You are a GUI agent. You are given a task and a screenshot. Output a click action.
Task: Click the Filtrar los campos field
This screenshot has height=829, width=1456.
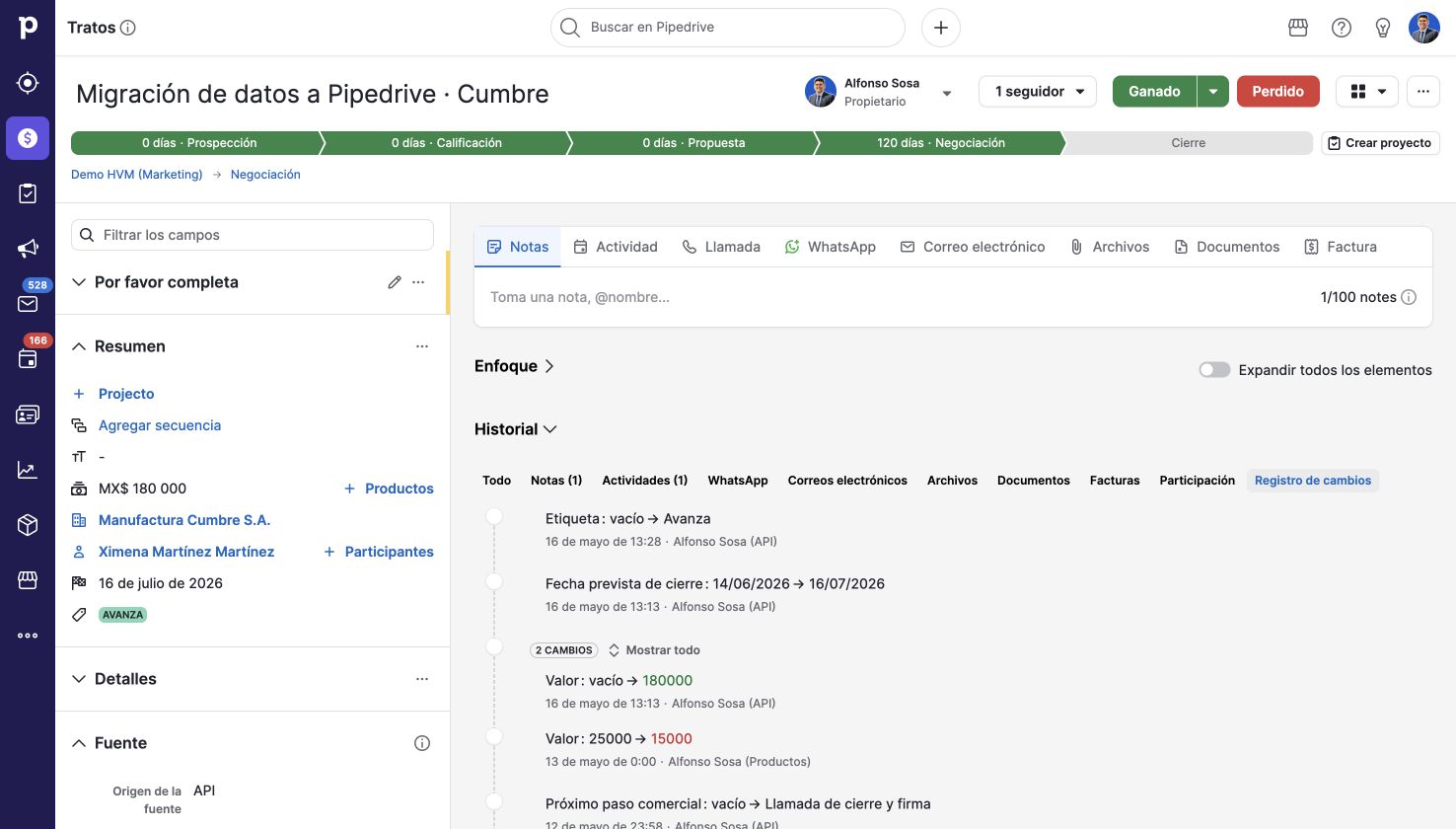(253, 235)
